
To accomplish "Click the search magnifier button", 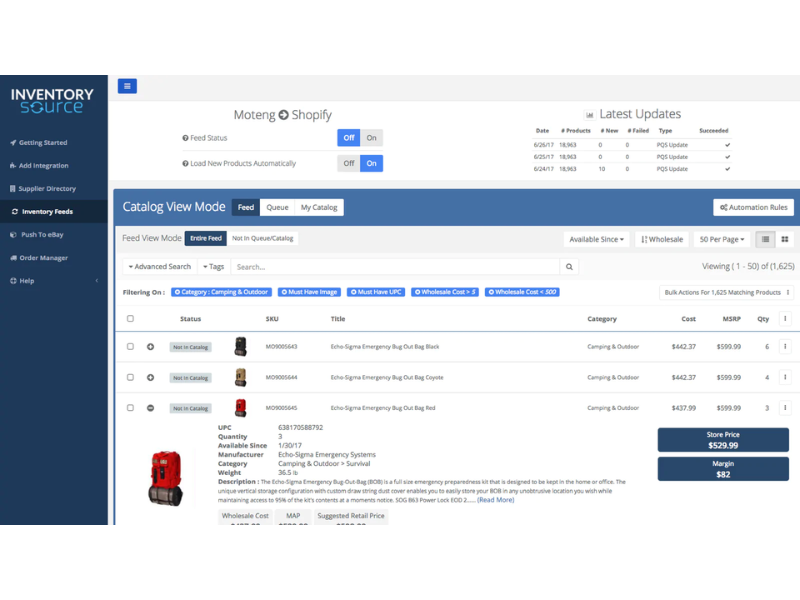I will (569, 267).
